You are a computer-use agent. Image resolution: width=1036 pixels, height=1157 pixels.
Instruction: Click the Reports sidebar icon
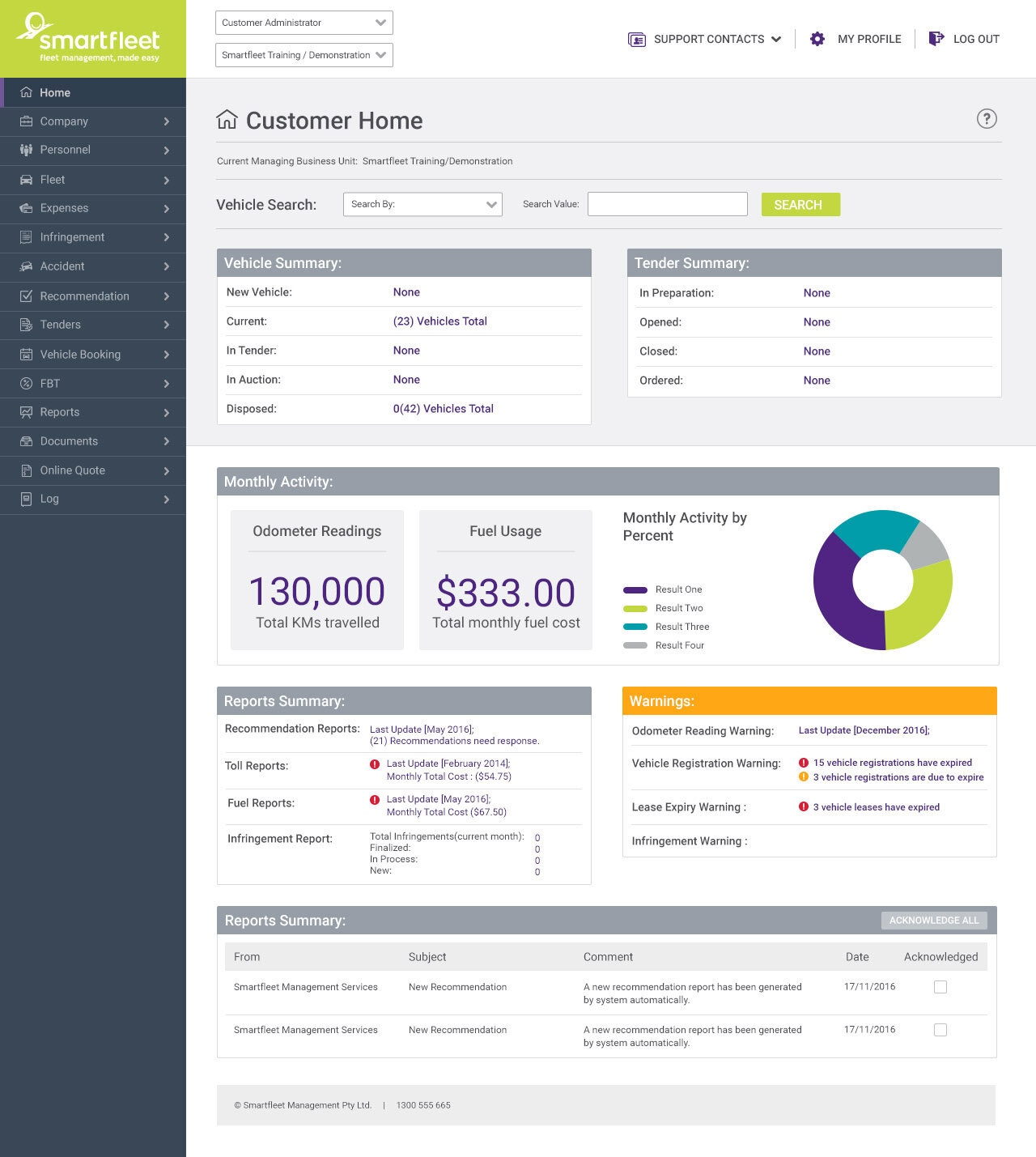click(x=27, y=412)
